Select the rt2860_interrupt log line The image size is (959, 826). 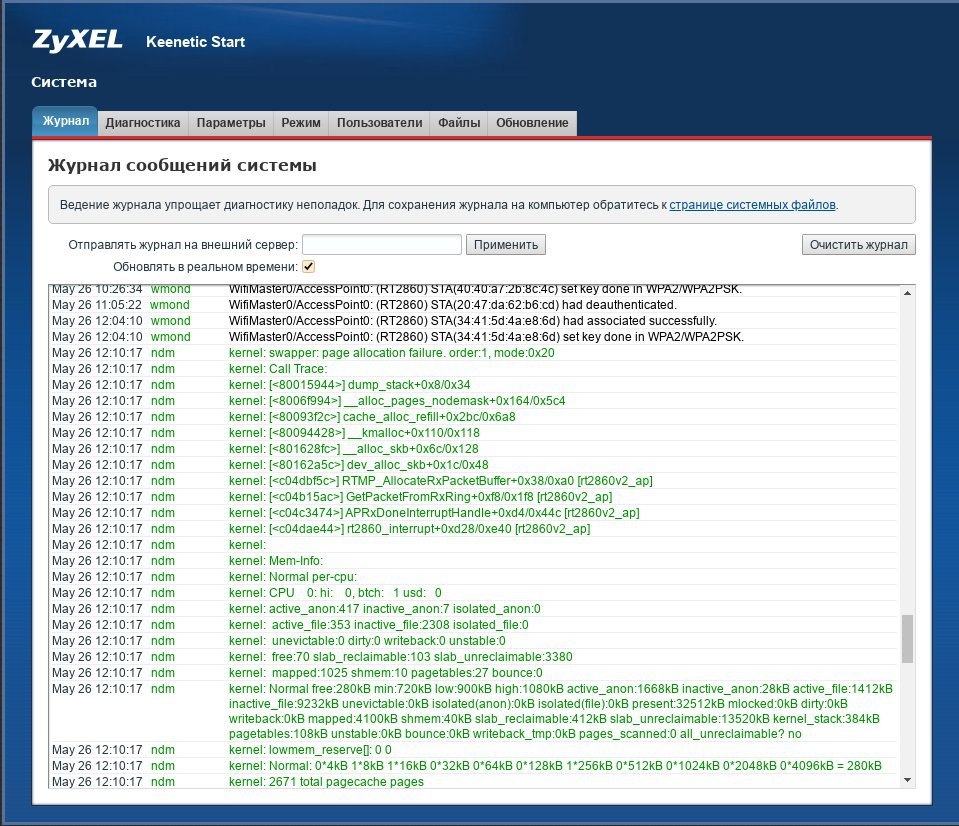pyautogui.click(x=474, y=528)
